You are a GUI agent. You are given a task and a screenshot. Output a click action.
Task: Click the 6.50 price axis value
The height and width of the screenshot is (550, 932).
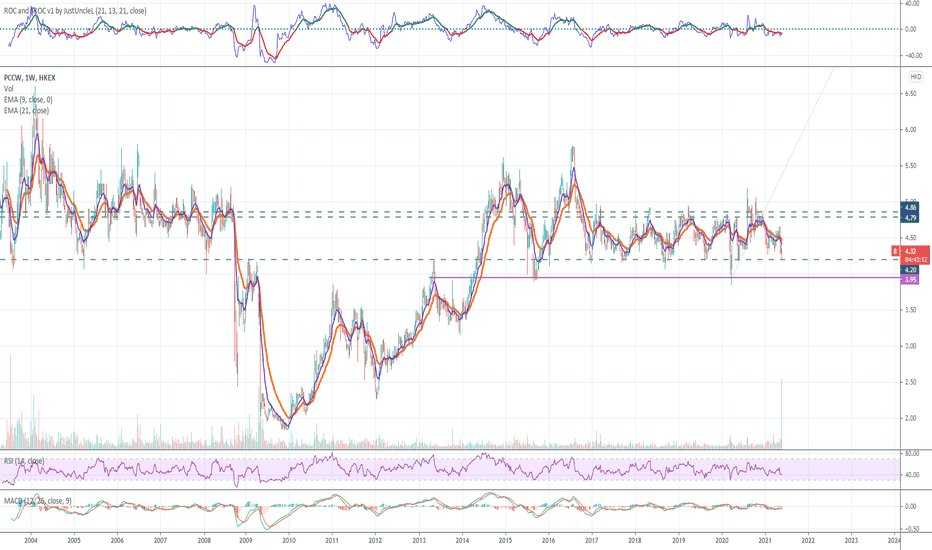[x=910, y=94]
